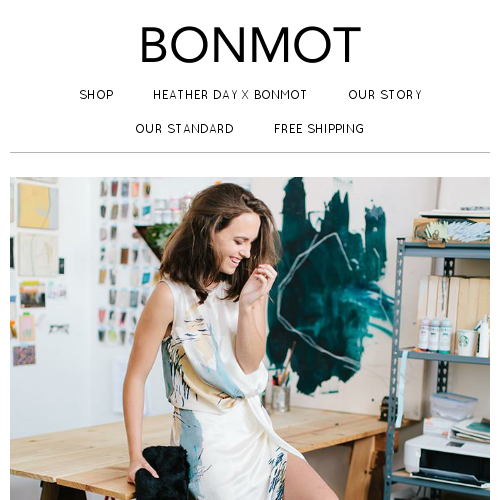
Task: Open the SHOP menu item
Action: coord(97,95)
